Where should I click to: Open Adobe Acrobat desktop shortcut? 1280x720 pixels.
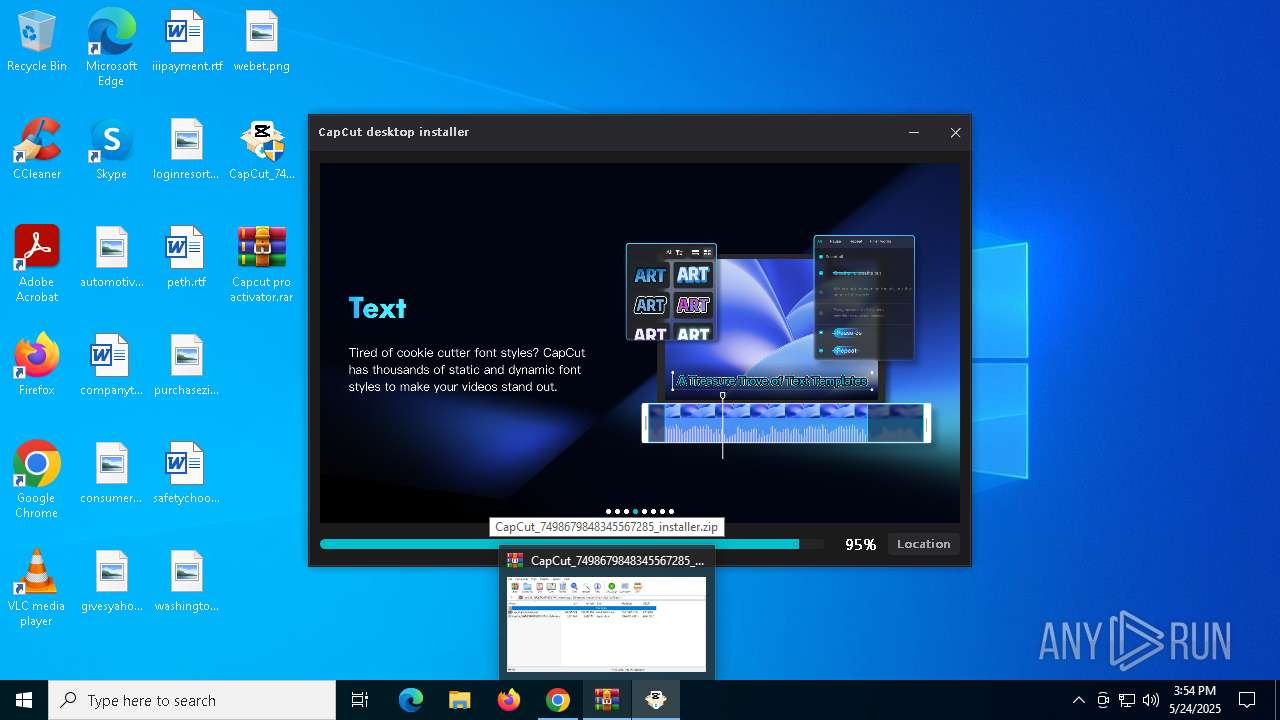[37, 264]
